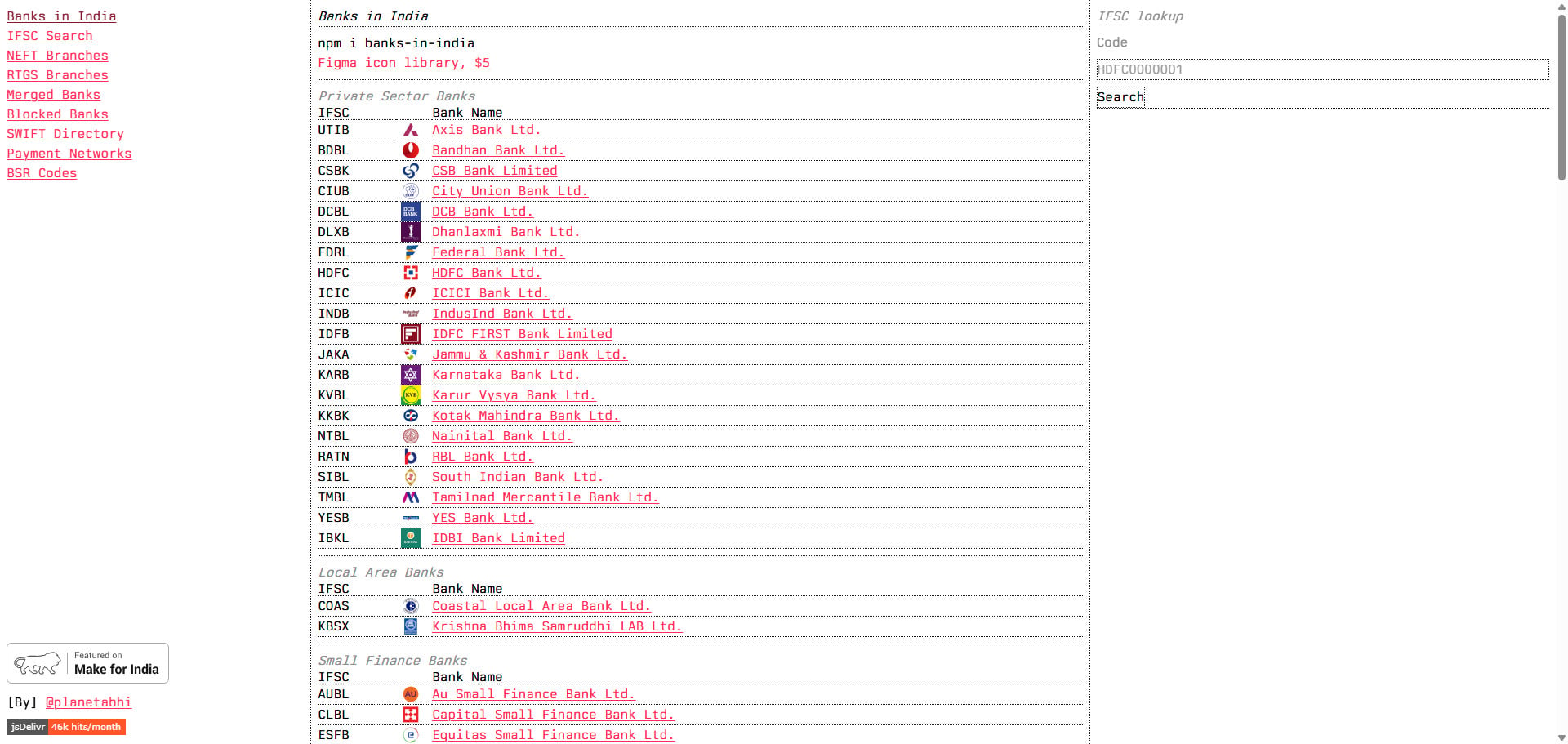Click the Karur Vysya Bank logo icon

[x=411, y=395]
